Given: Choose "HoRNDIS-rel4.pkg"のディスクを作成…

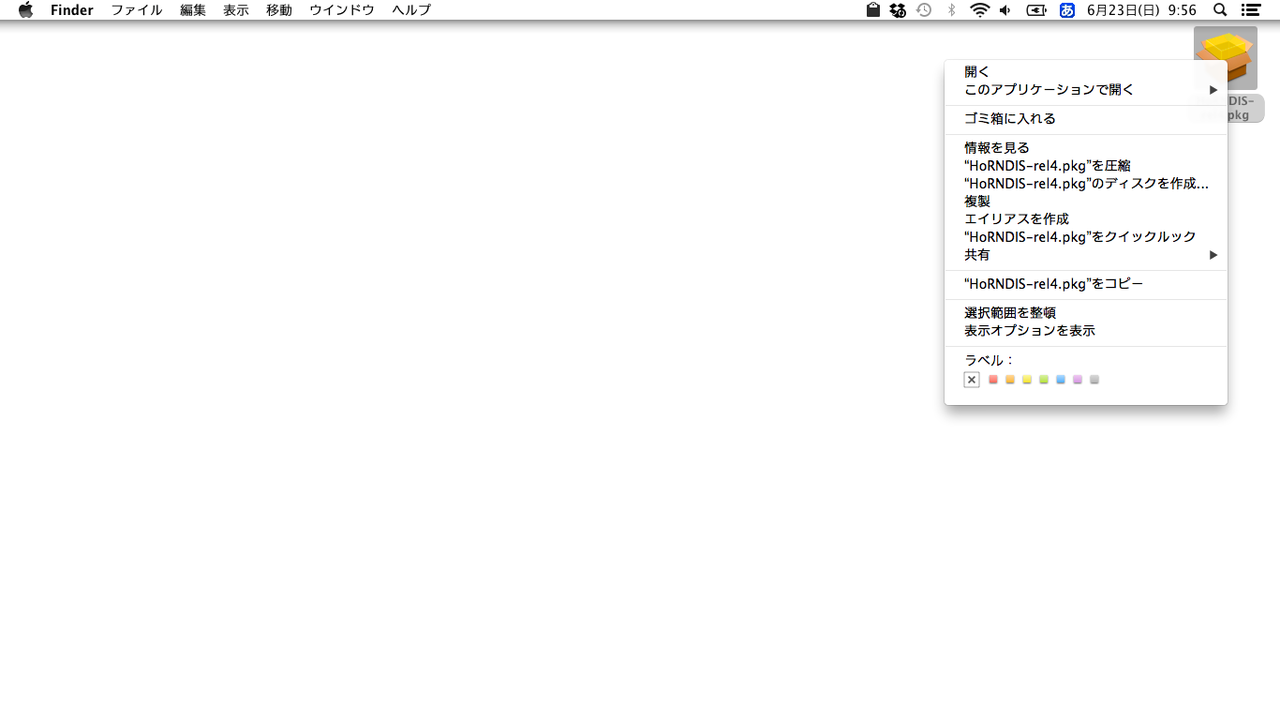Looking at the screenshot, I should coord(1086,184).
